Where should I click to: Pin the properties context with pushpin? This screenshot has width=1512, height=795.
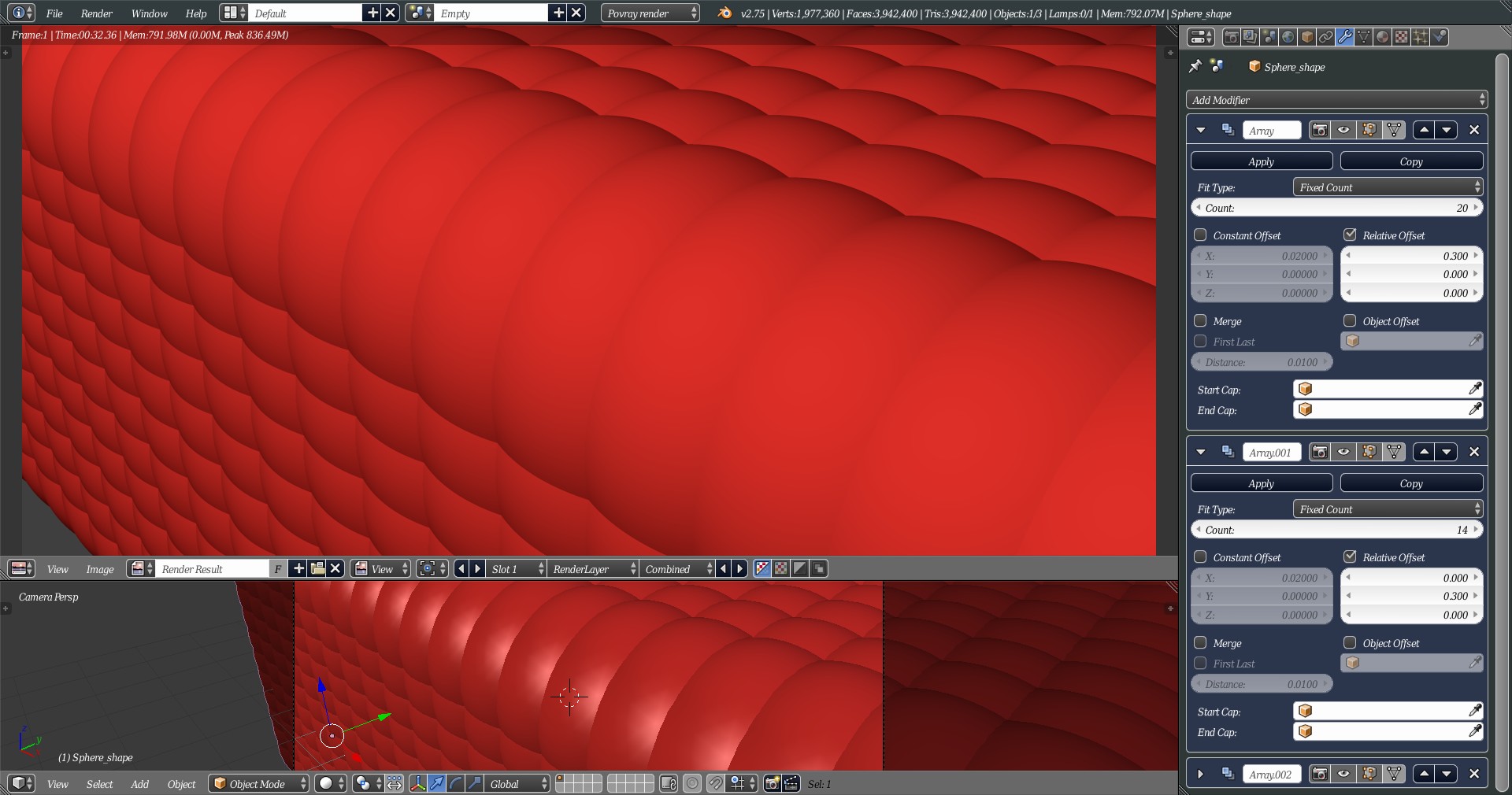click(1195, 66)
